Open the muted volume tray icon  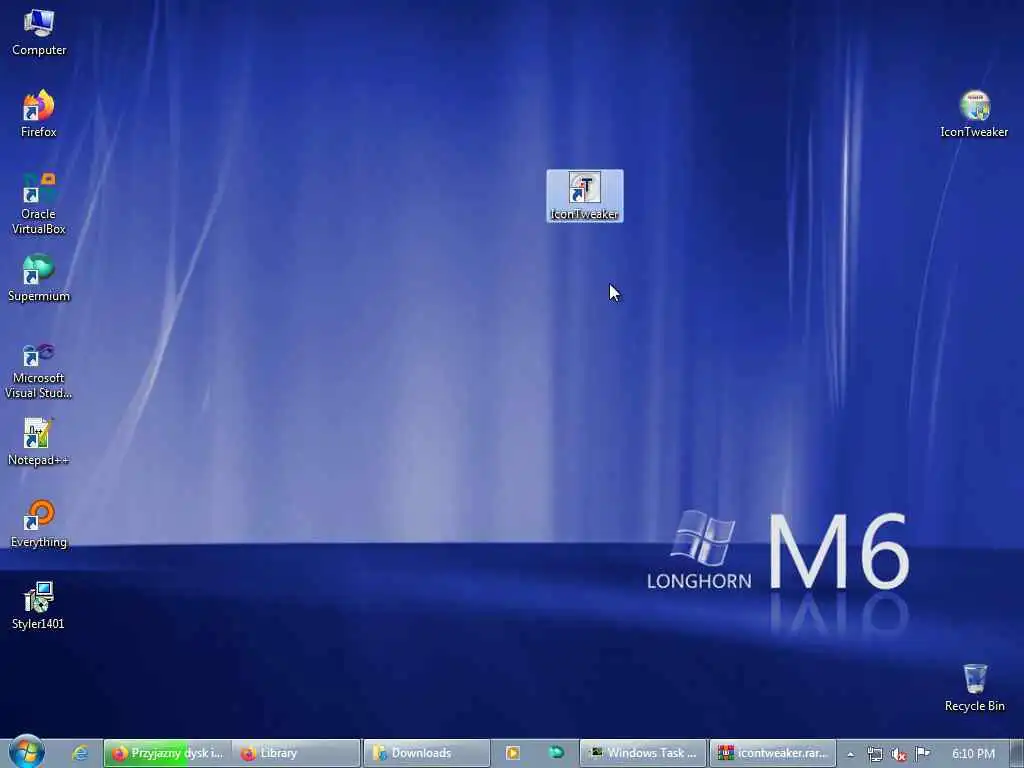click(899, 754)
